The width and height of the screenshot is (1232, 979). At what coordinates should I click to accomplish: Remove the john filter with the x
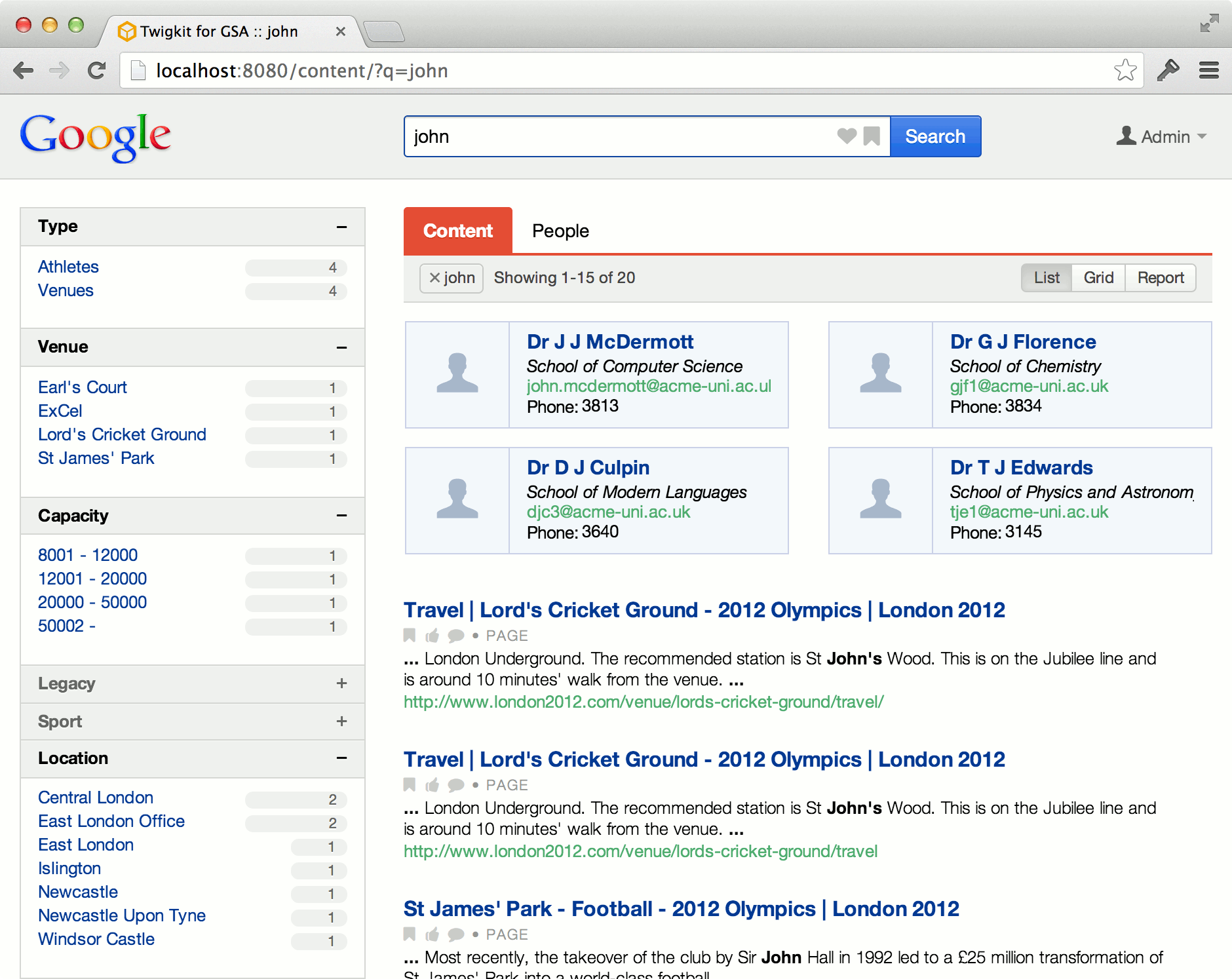click(434, 278)
